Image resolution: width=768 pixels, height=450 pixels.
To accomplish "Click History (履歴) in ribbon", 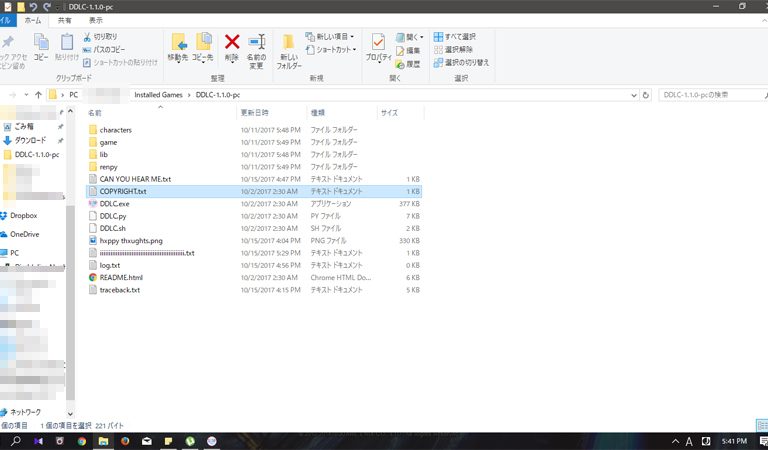I will pyautogui.click(x=408, y=64).
